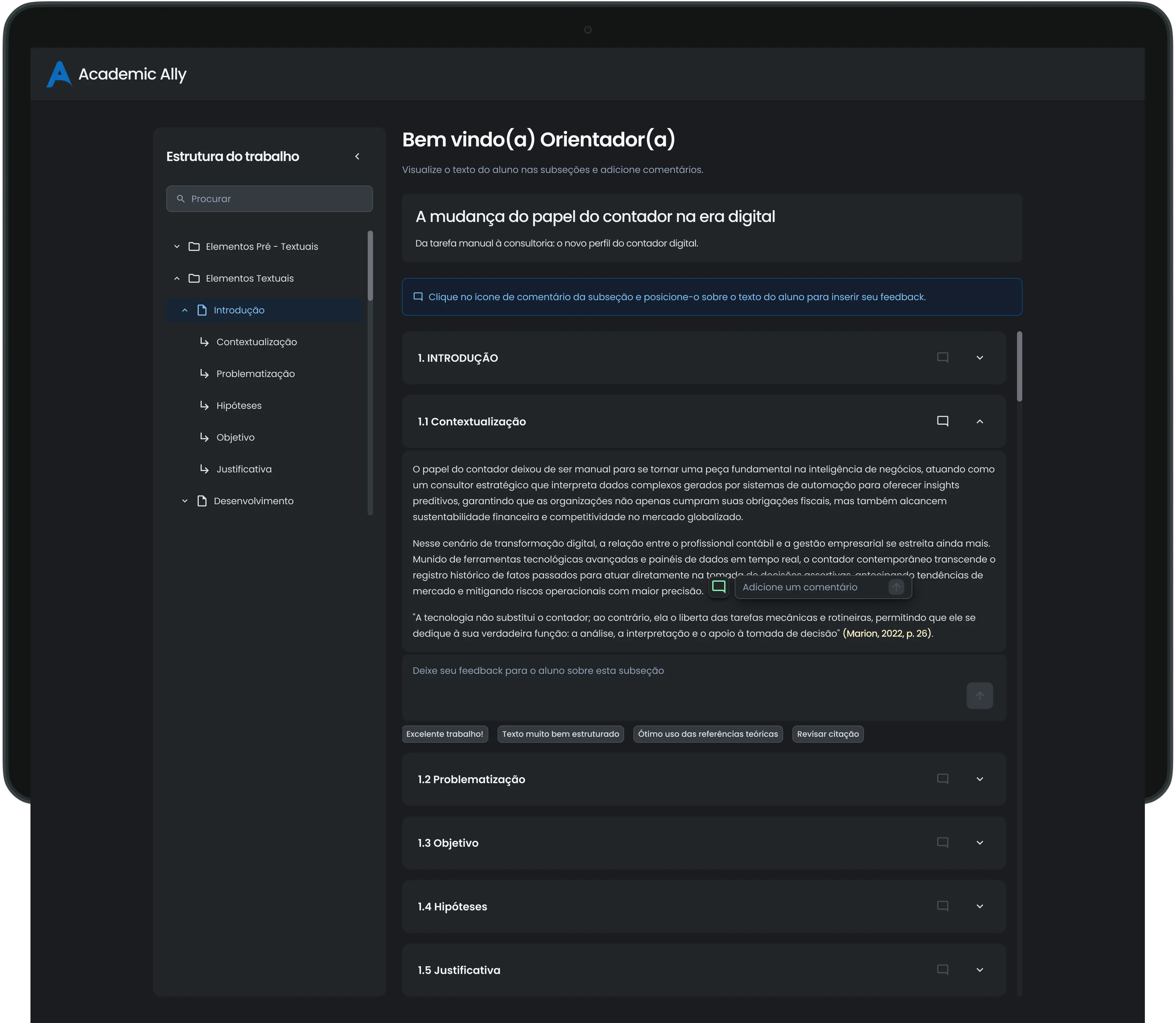Click the comment icon in the blue hint banner
This screenshot has height=1023, width=1176.
click(418, 297)
